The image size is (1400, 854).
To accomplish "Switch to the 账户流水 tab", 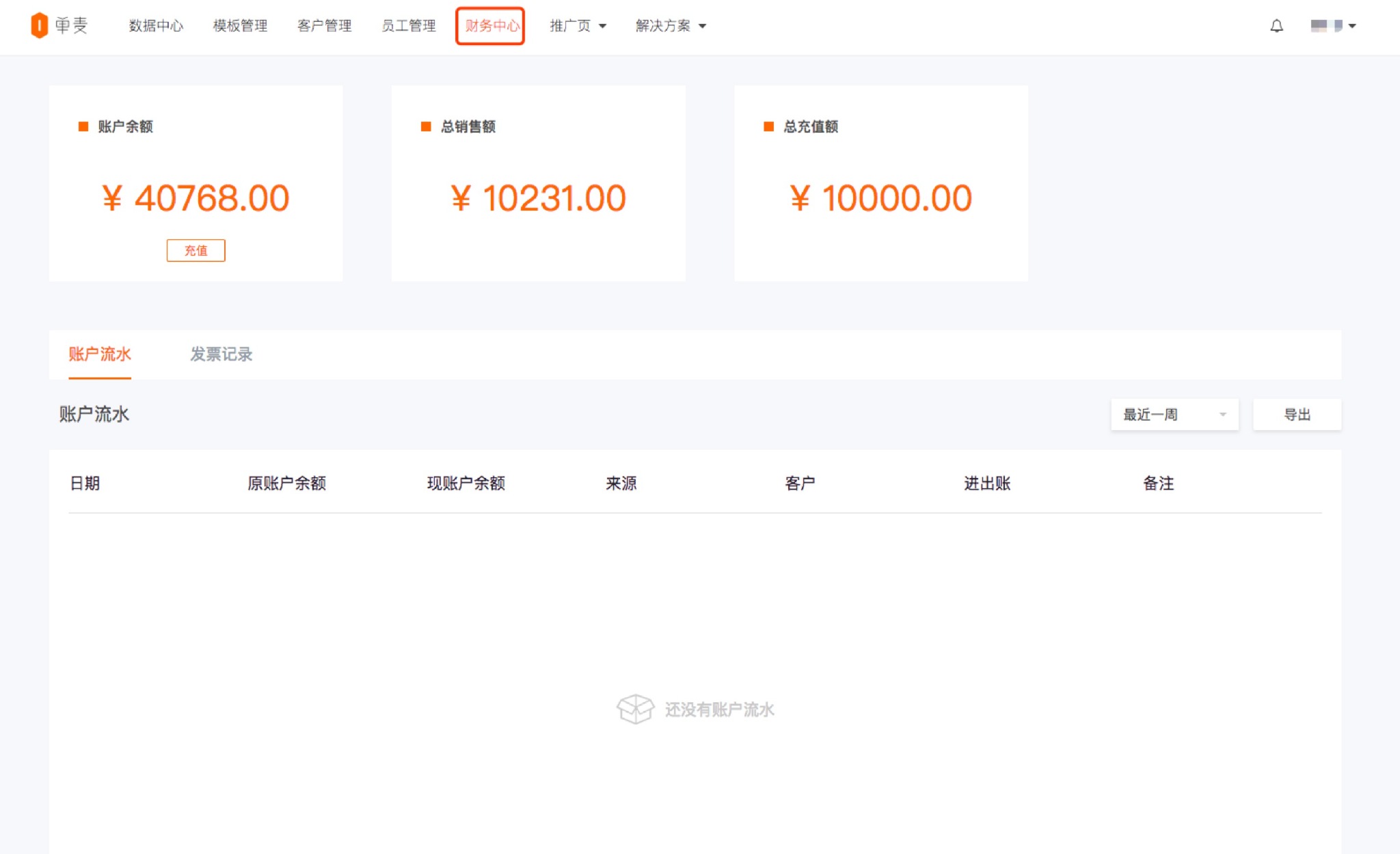I will [x=100, y=354].
